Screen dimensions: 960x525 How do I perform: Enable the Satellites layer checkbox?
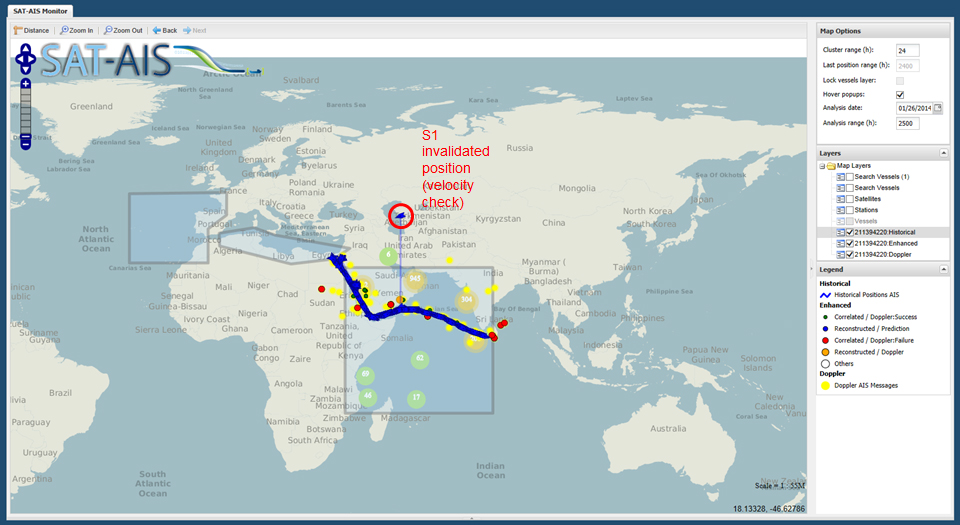click(x=850, y=199)
